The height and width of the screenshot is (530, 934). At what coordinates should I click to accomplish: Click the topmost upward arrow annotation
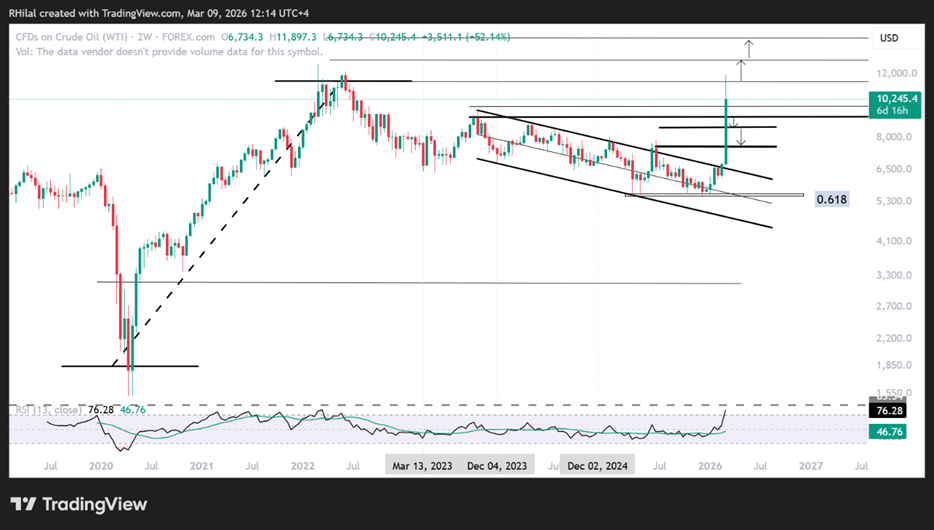(749, 48)
